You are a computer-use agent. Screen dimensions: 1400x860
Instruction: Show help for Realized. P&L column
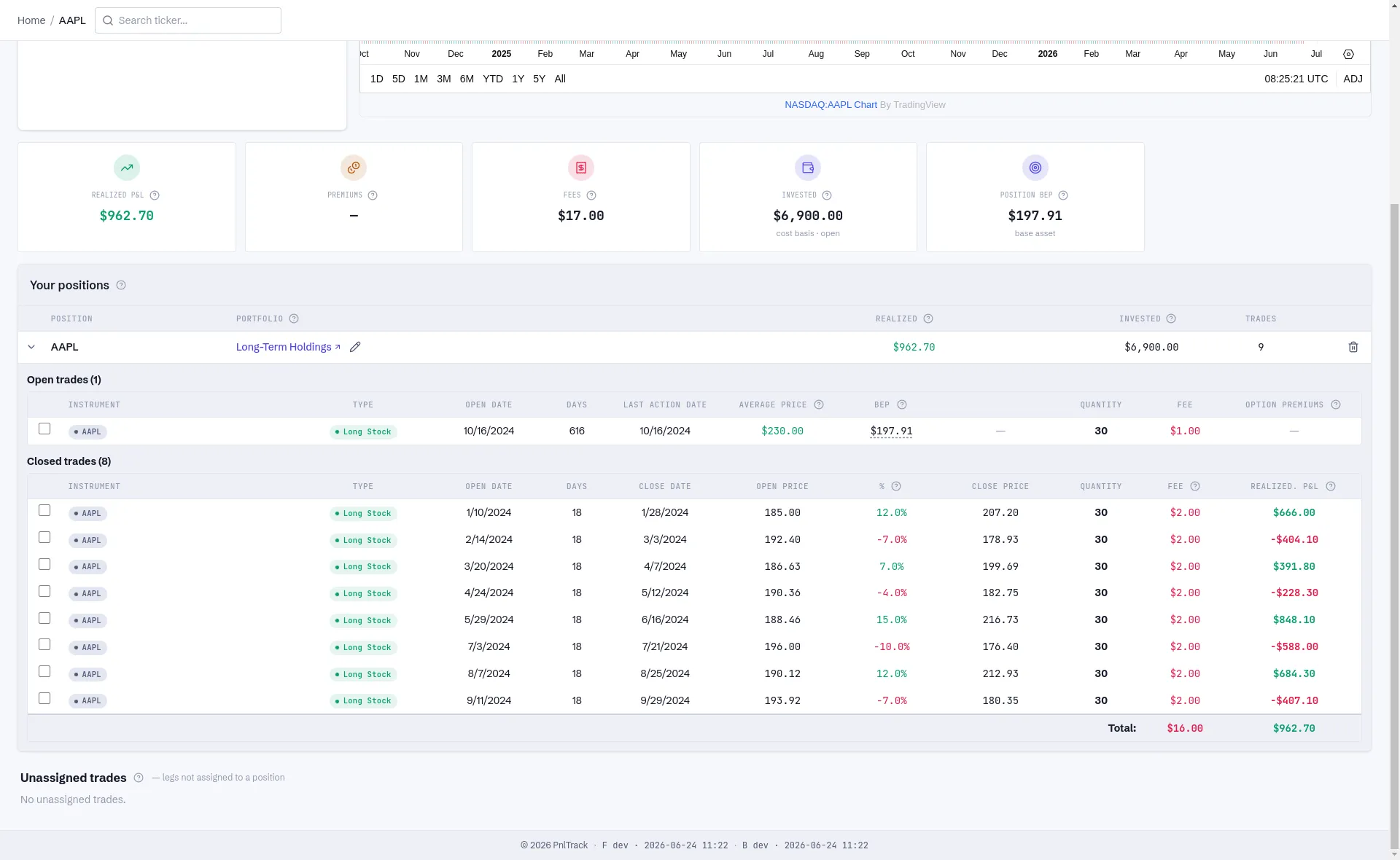1331,486
